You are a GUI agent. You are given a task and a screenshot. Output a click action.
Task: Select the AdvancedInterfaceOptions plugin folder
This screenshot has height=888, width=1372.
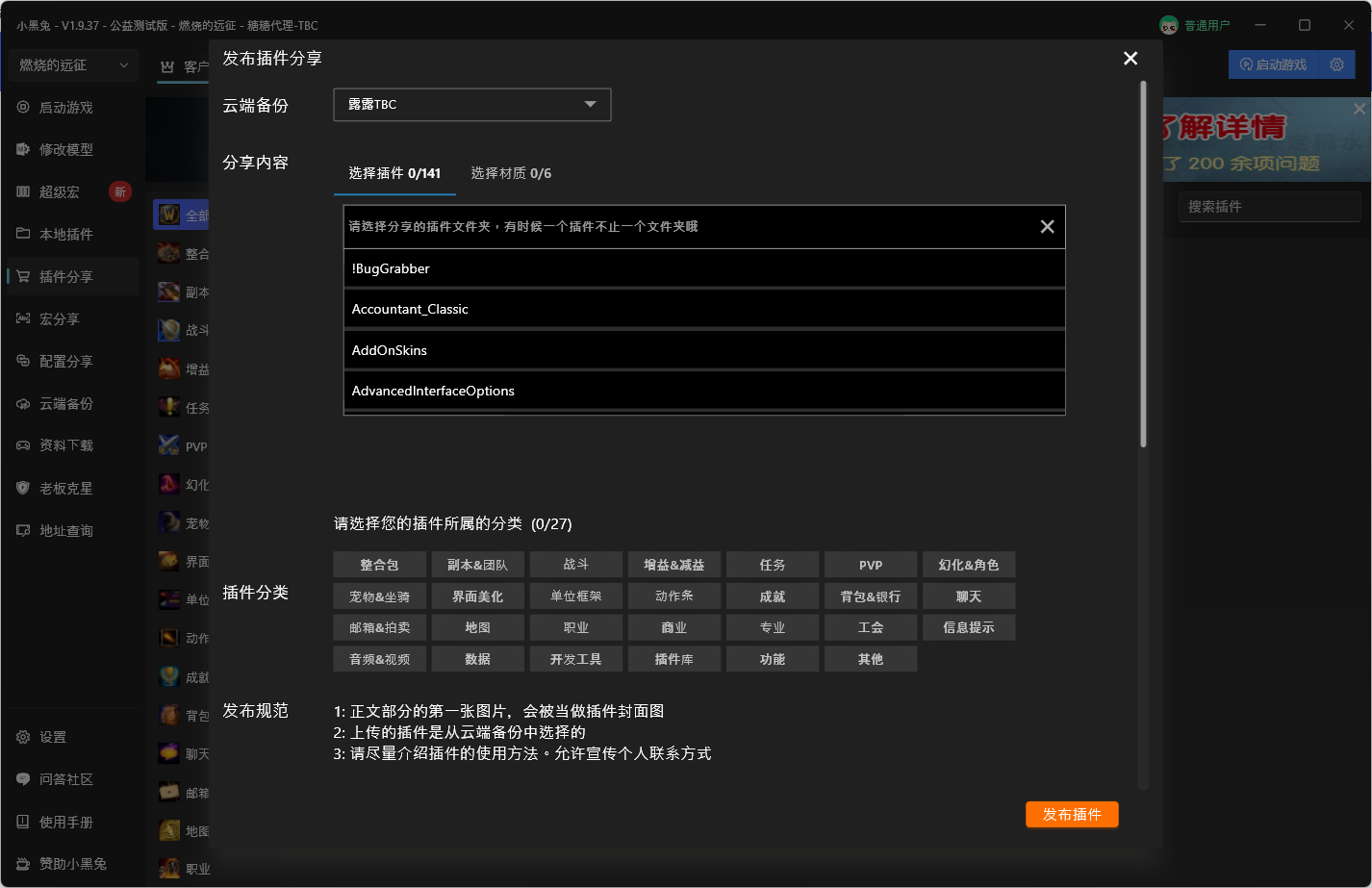tap(704, 391)
